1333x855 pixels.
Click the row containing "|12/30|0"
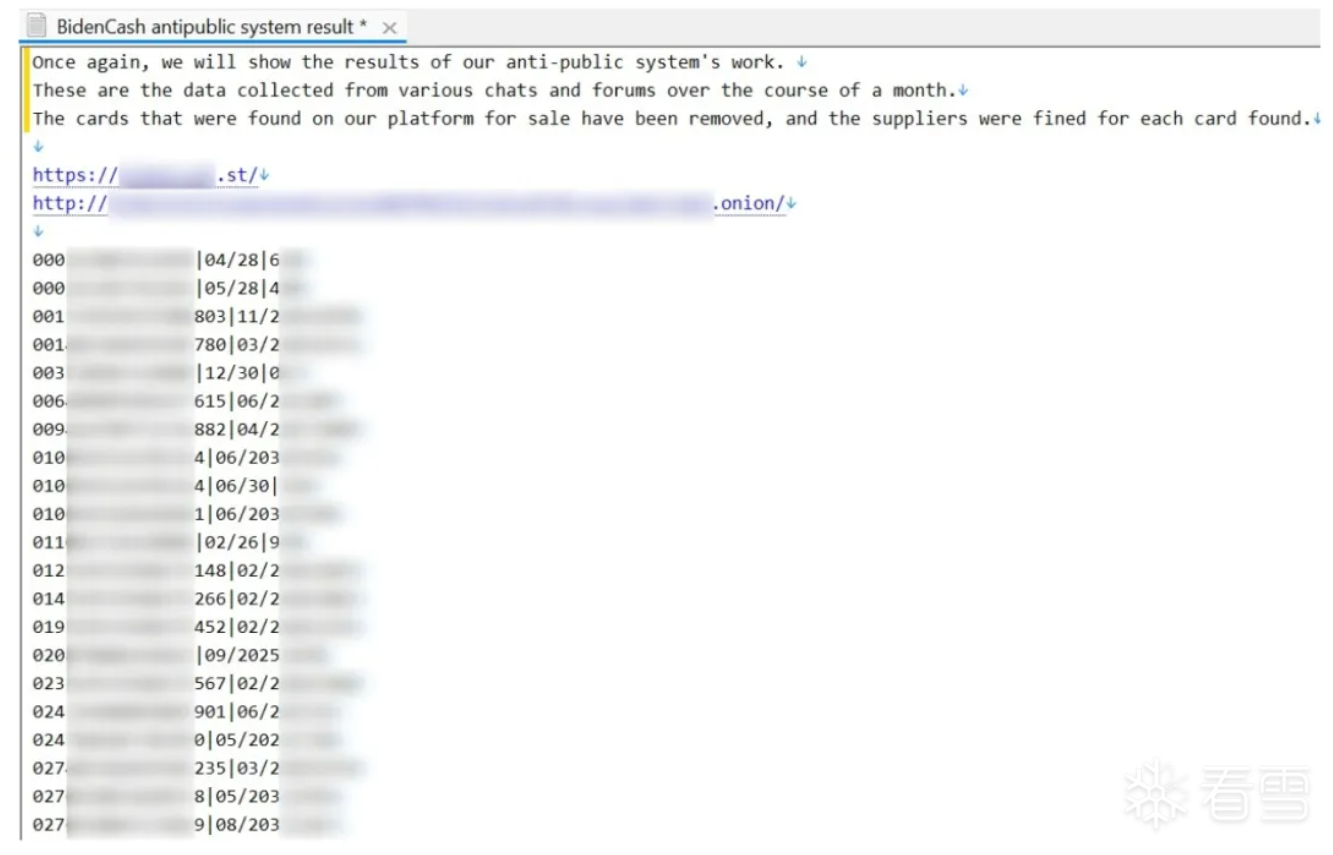[171, 373]
